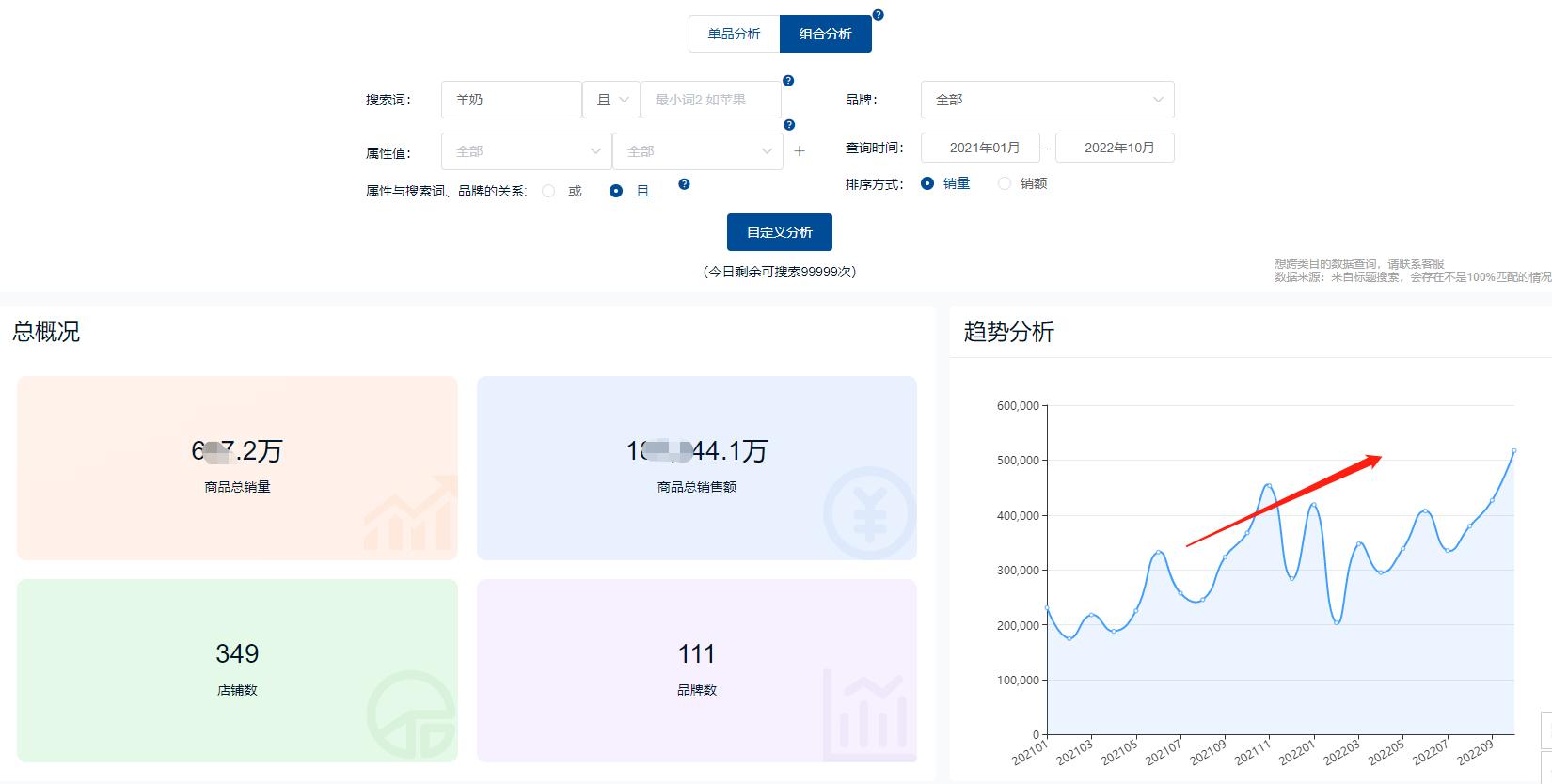
Task: Select 或 relation radio button
Action: [x=548, y=191]
